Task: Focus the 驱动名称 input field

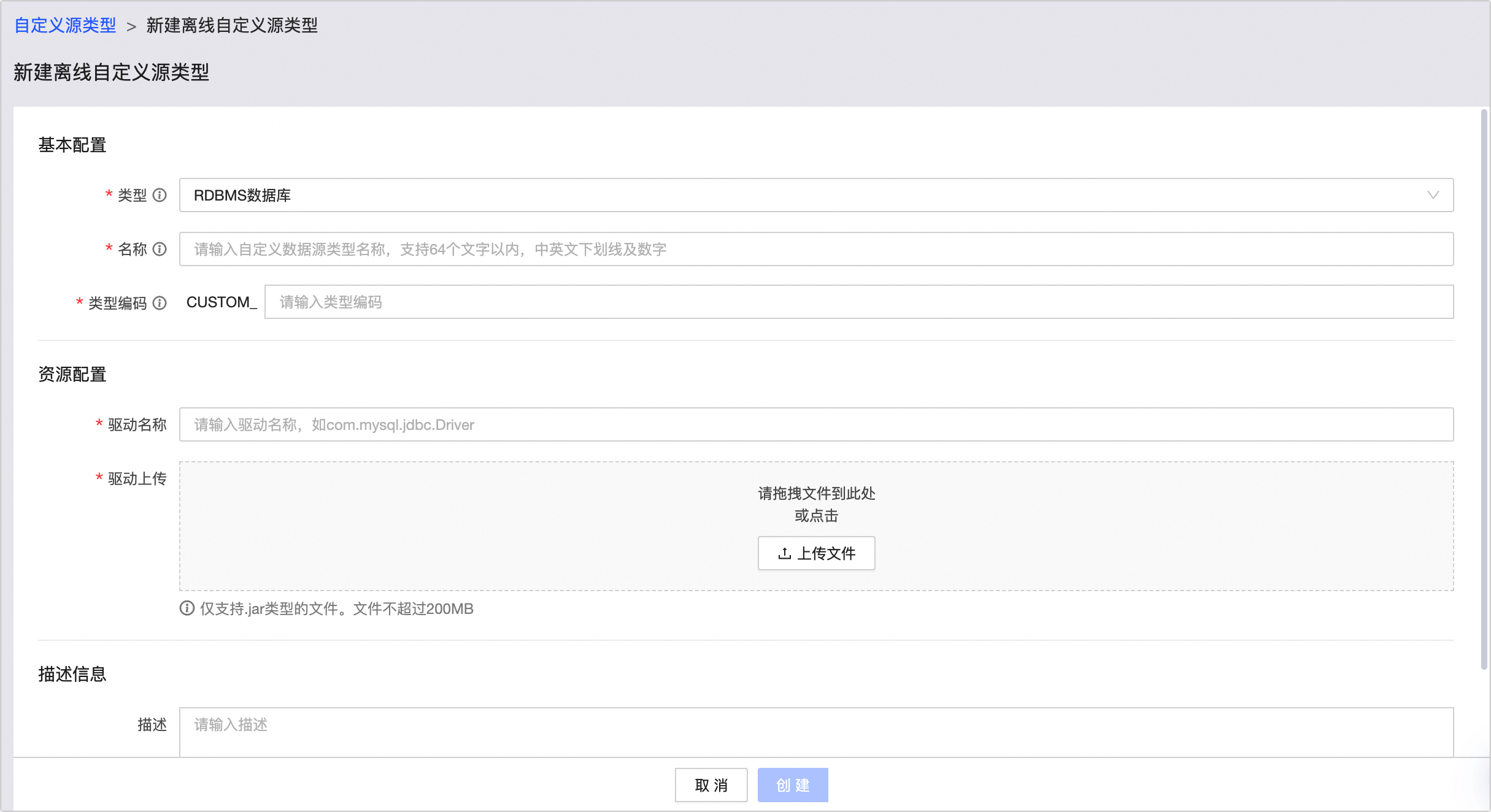Action: pos(816,424)
